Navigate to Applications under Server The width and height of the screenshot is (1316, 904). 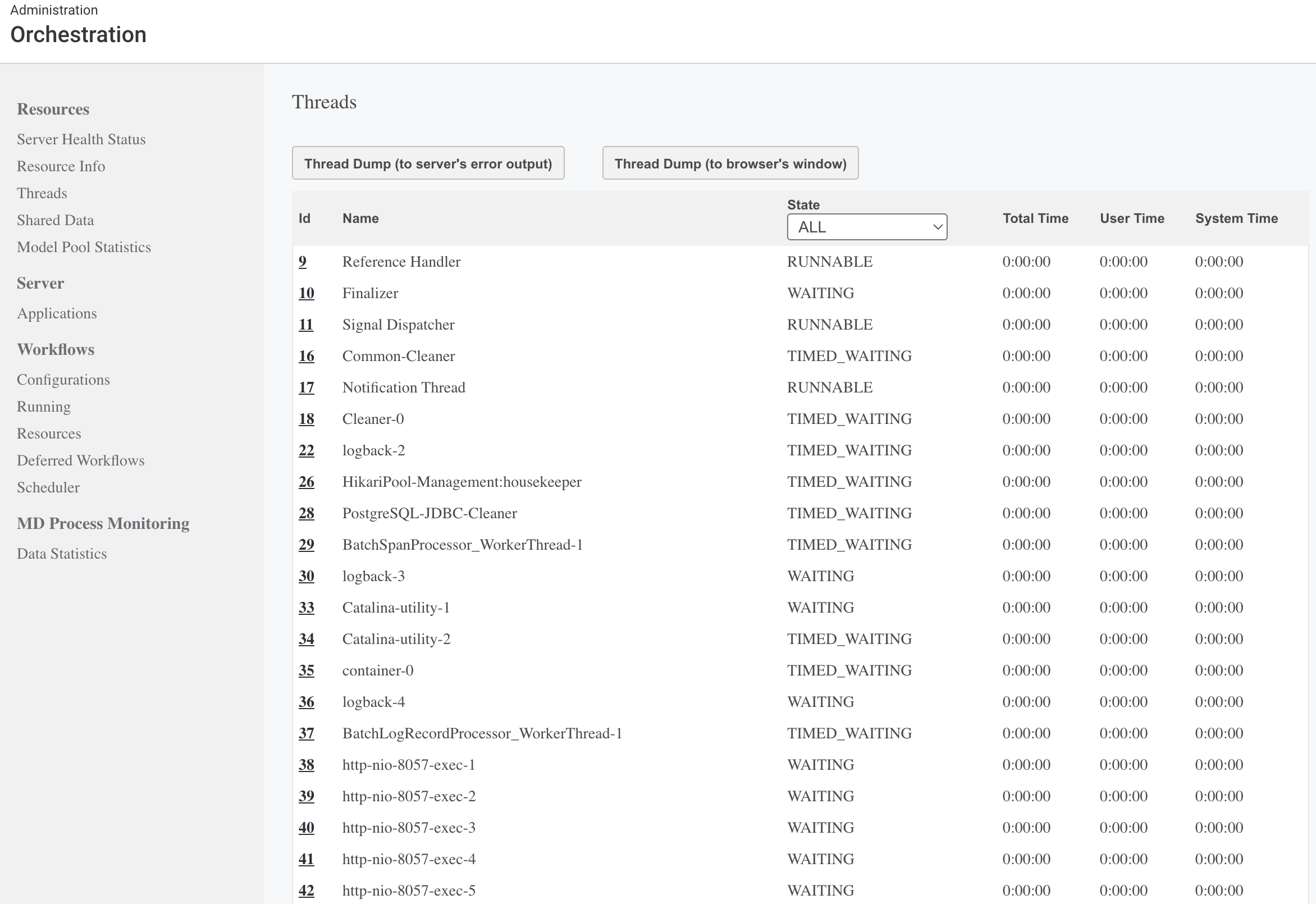coord(57,313)
